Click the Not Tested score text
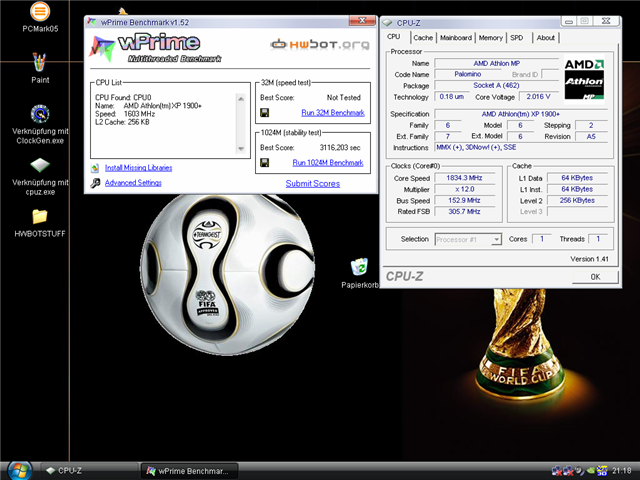 click(x=344, y=98)
